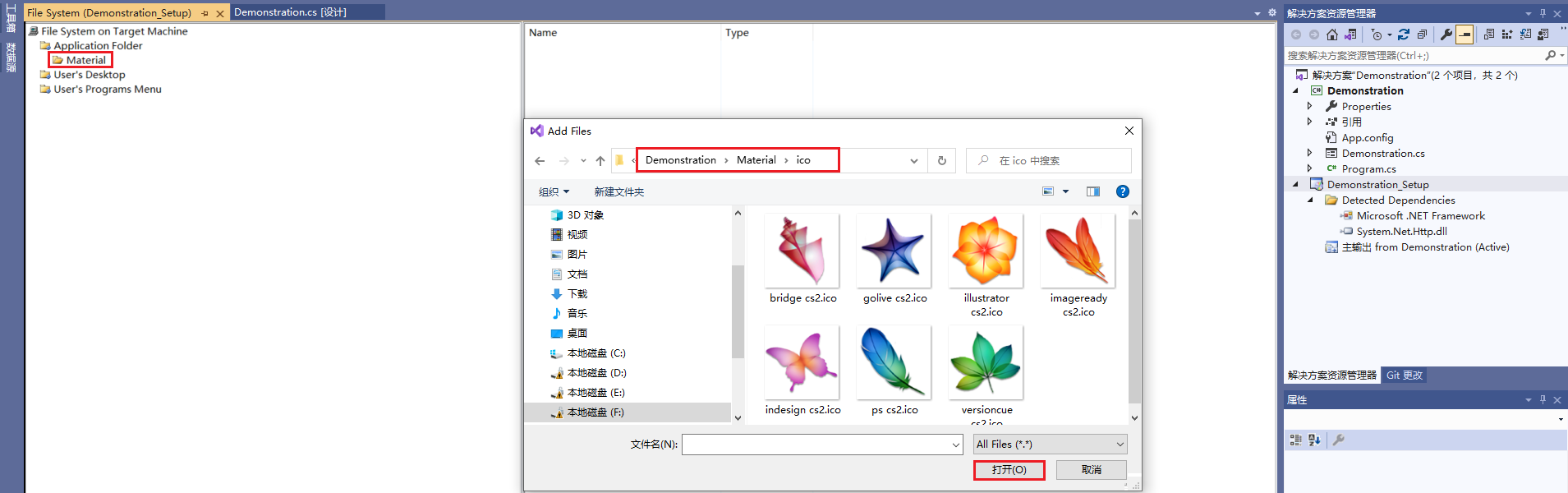Open the File Types Editor icon
The width and height of the screenshot is (1568, 493).
1525,35
